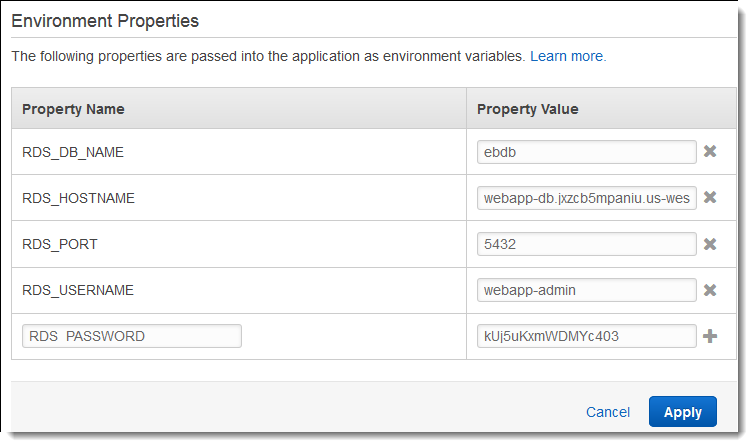Screen dimensions: 753x447
Task: Click the Apply button
Action: (682, 412)
